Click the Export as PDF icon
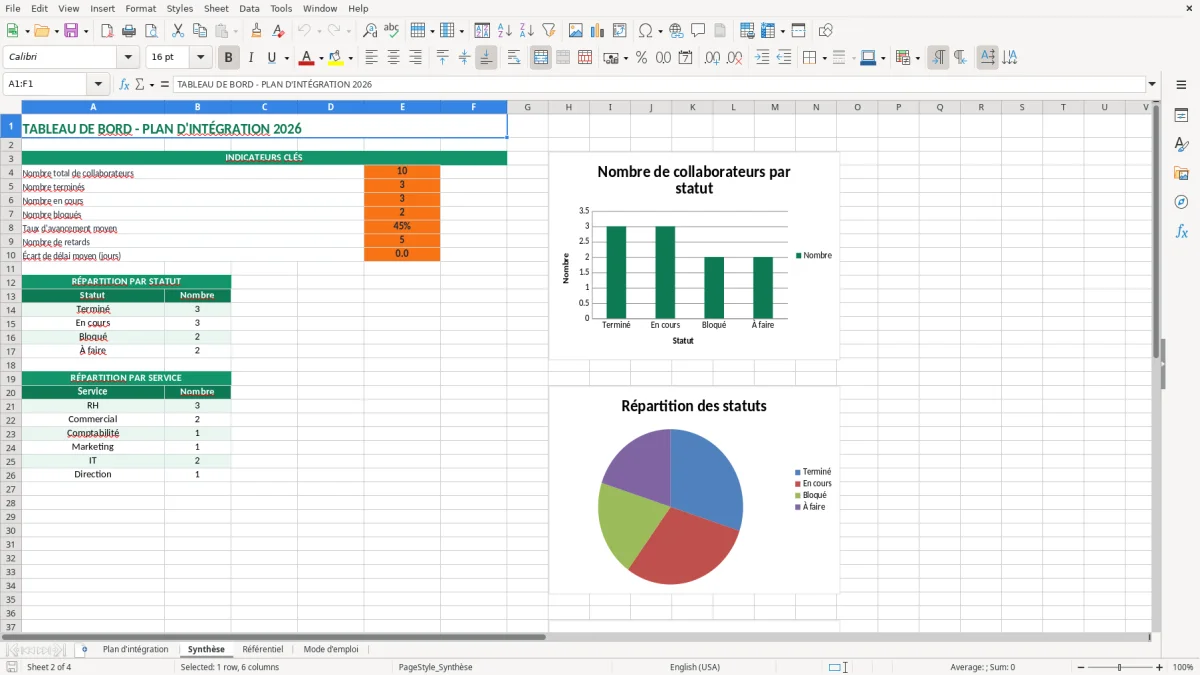 (x=107, y=31)
